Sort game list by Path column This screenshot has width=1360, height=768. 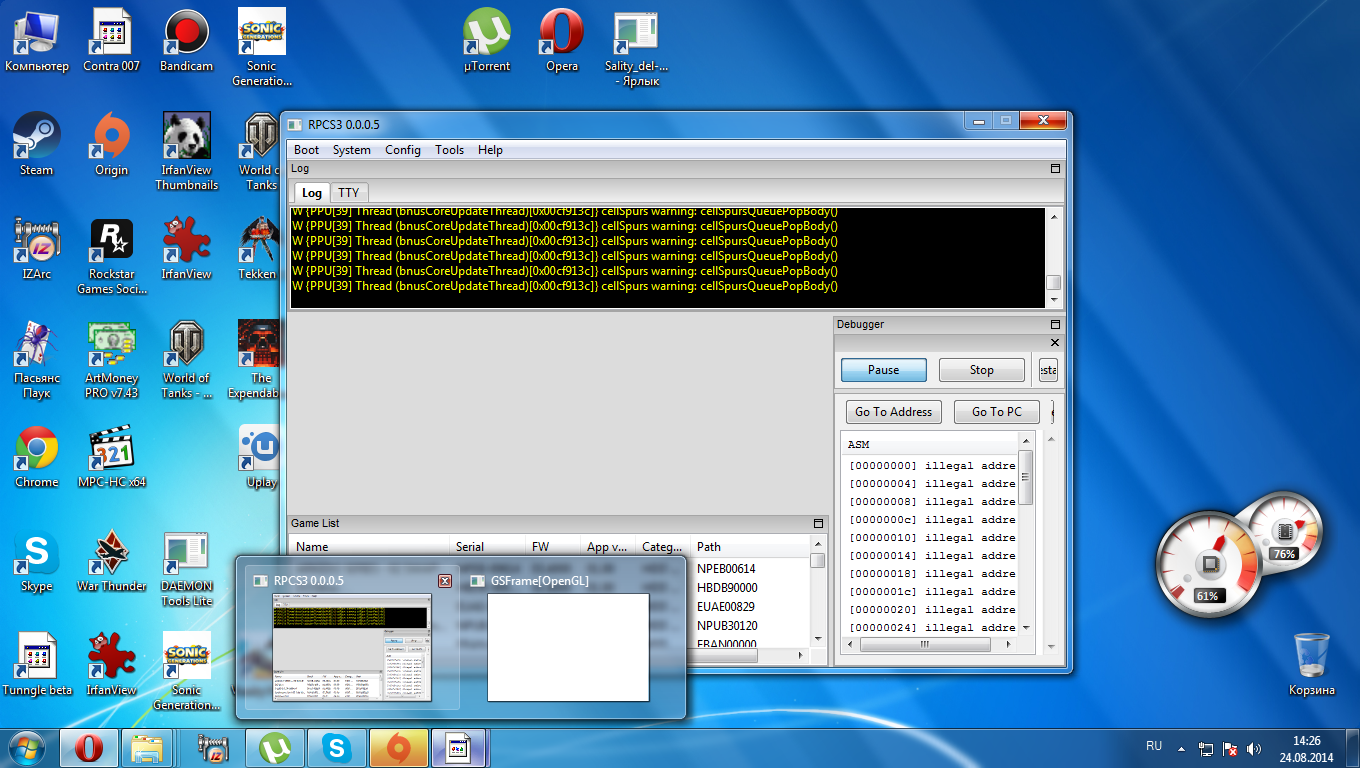point(750,547)
